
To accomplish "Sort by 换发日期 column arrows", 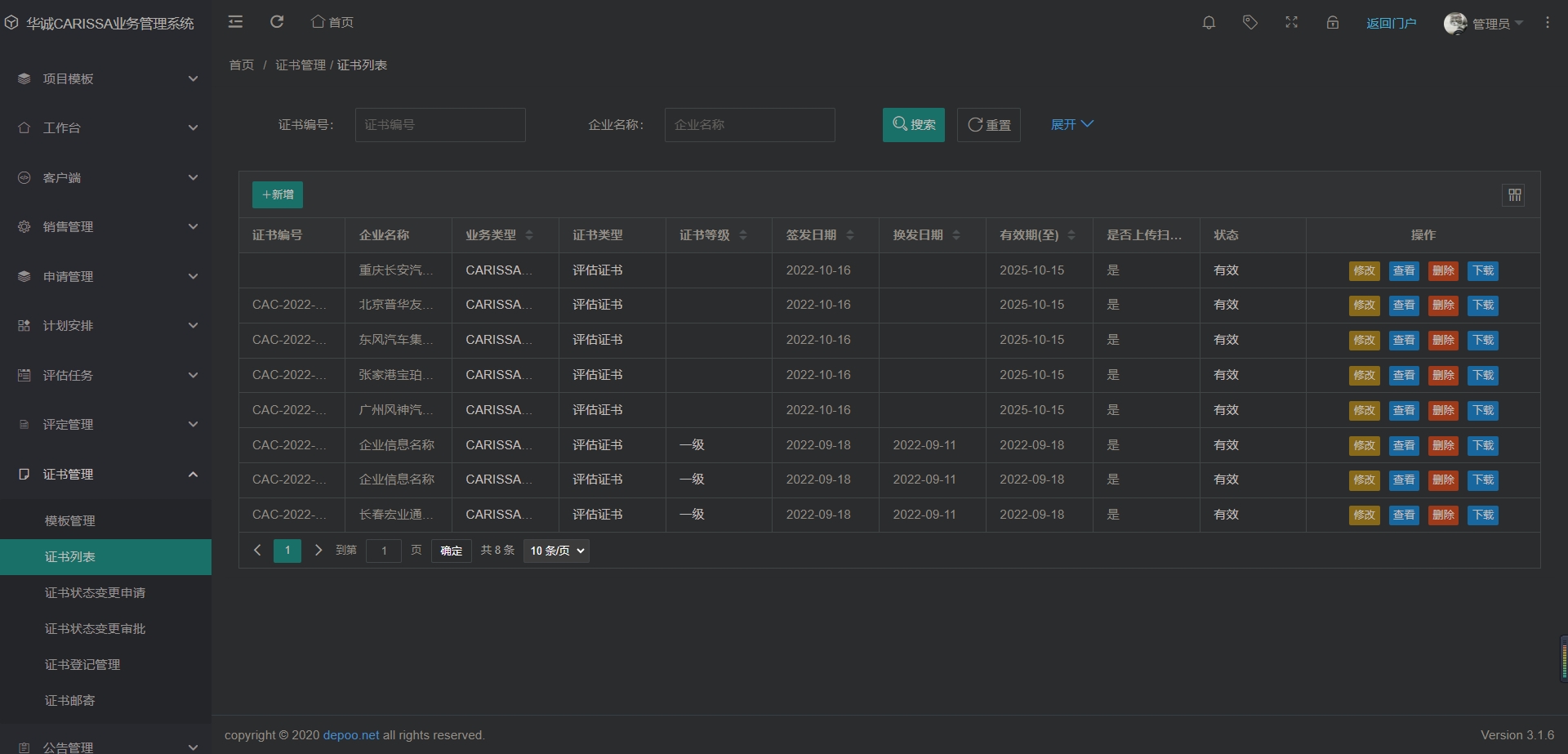I will pyautogui.click(x=956, y=235).
